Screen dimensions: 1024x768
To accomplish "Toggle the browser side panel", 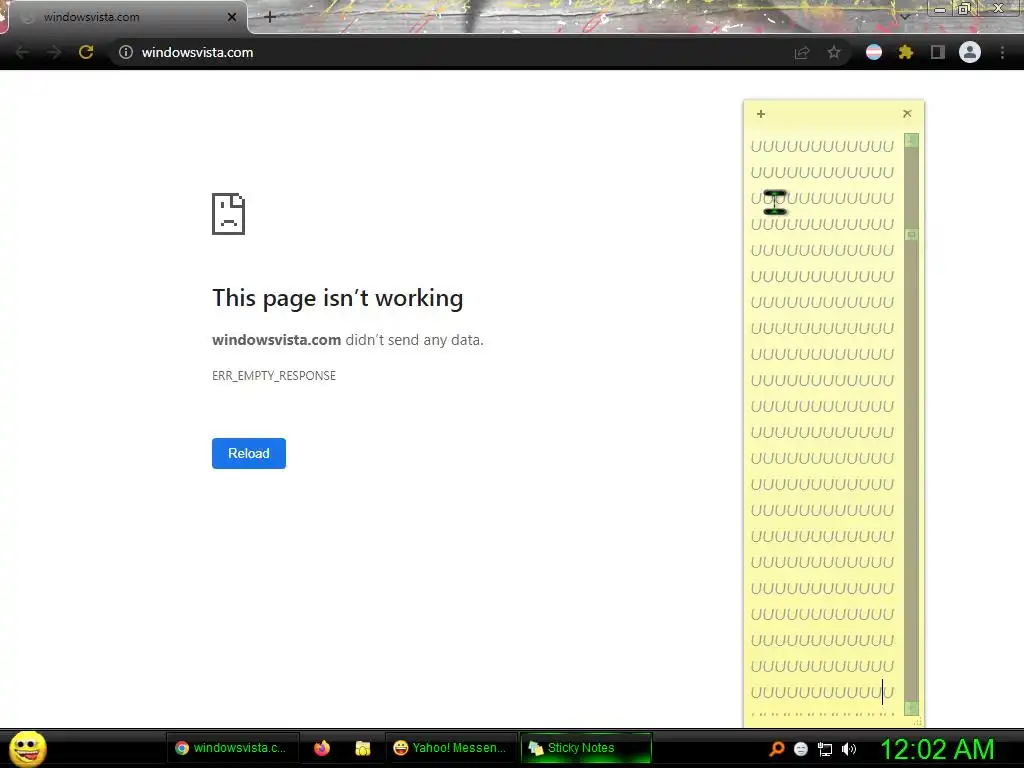I will (x=938, y=52).
